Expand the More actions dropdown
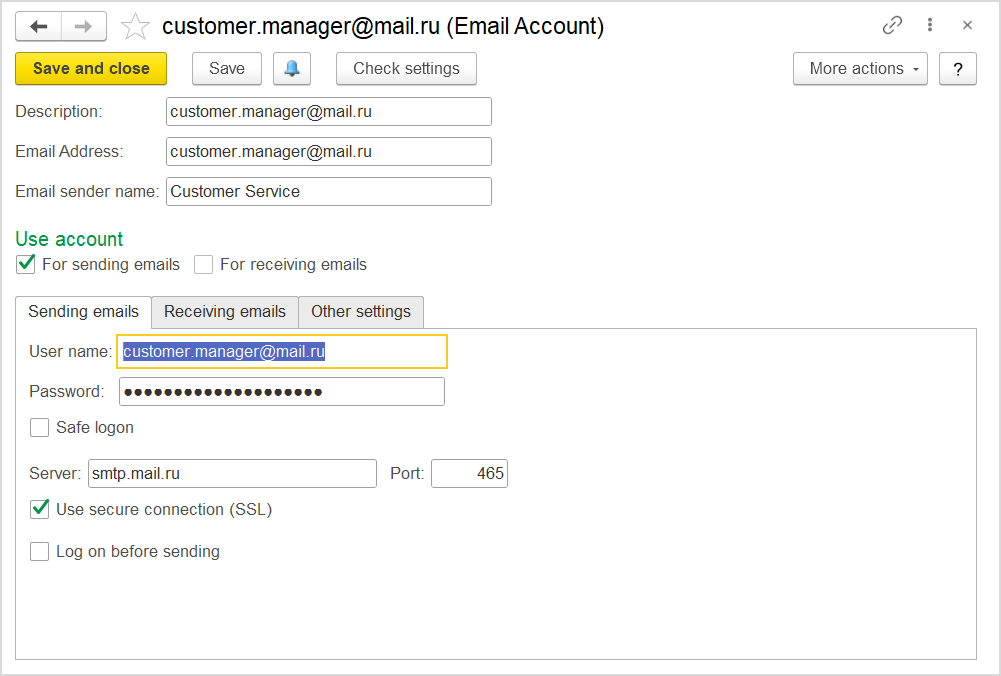1001x676 pixels. coord(860,68)
